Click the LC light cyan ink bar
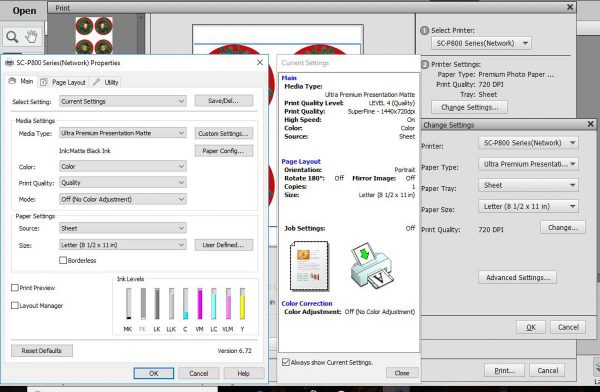The height and width of the screenshot is (392, 600). click(x=214, y=304)
